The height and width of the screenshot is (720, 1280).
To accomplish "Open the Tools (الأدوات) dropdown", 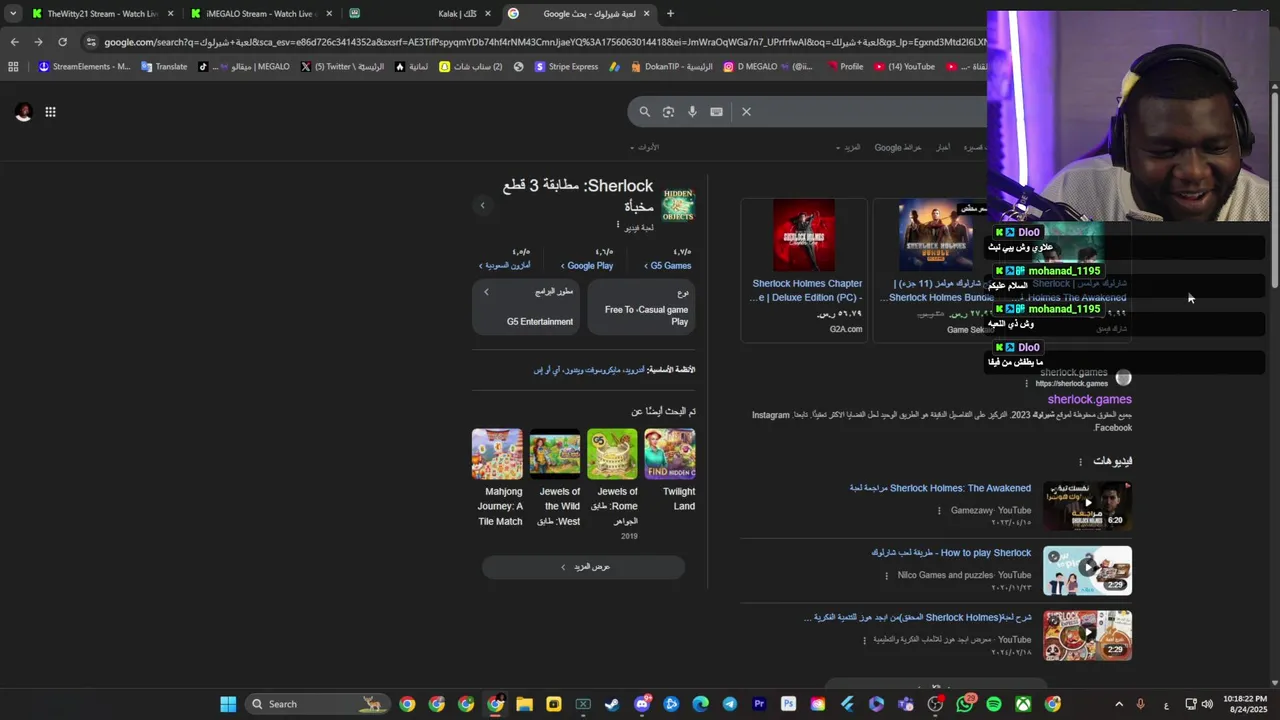I will pyautogui.click(x=645, y=147).
